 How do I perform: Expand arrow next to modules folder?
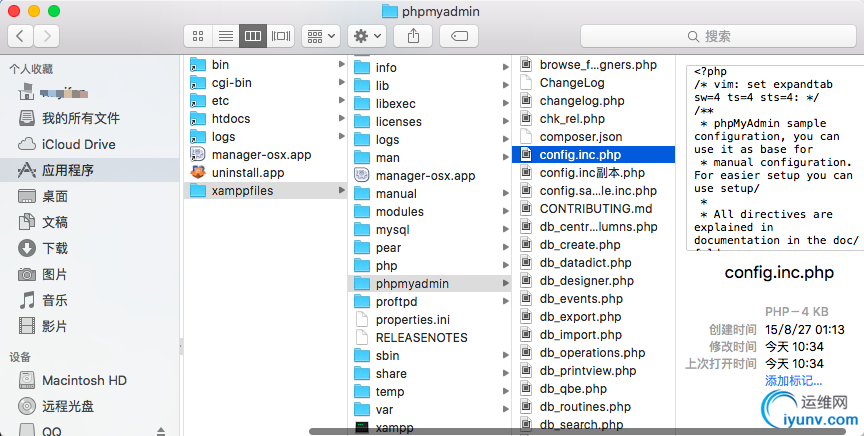pyautogui.click(x=505, y=211)
